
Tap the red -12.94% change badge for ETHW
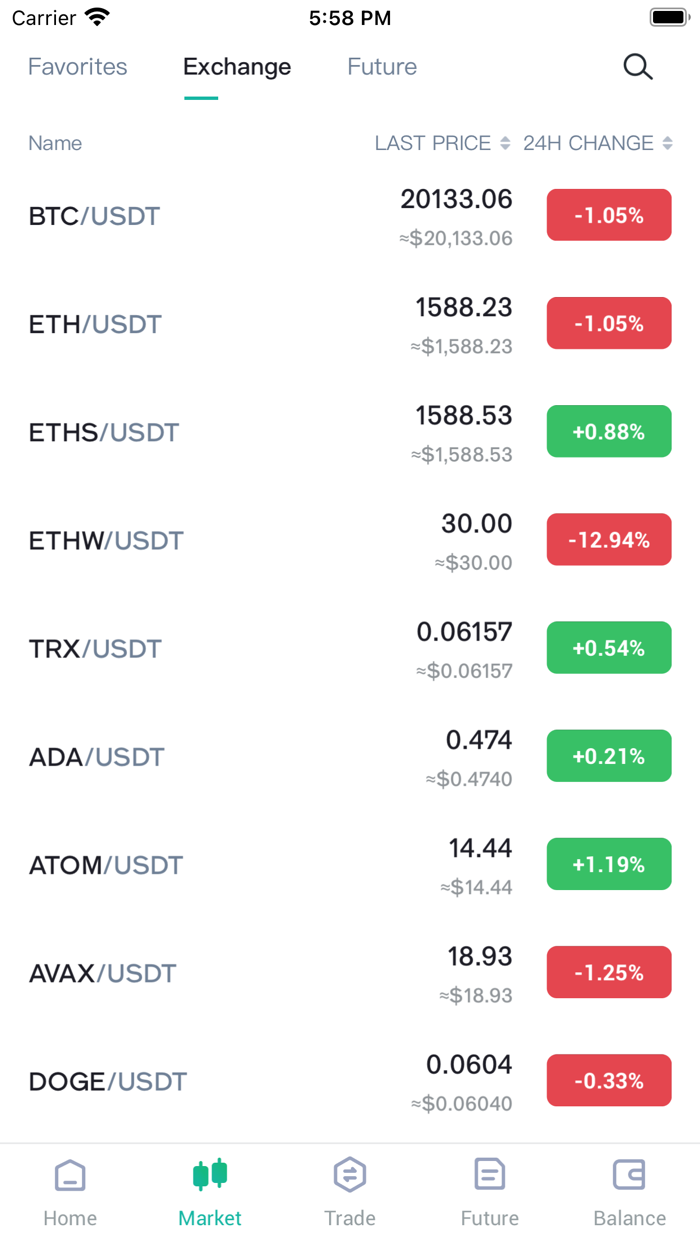(608, 539)
